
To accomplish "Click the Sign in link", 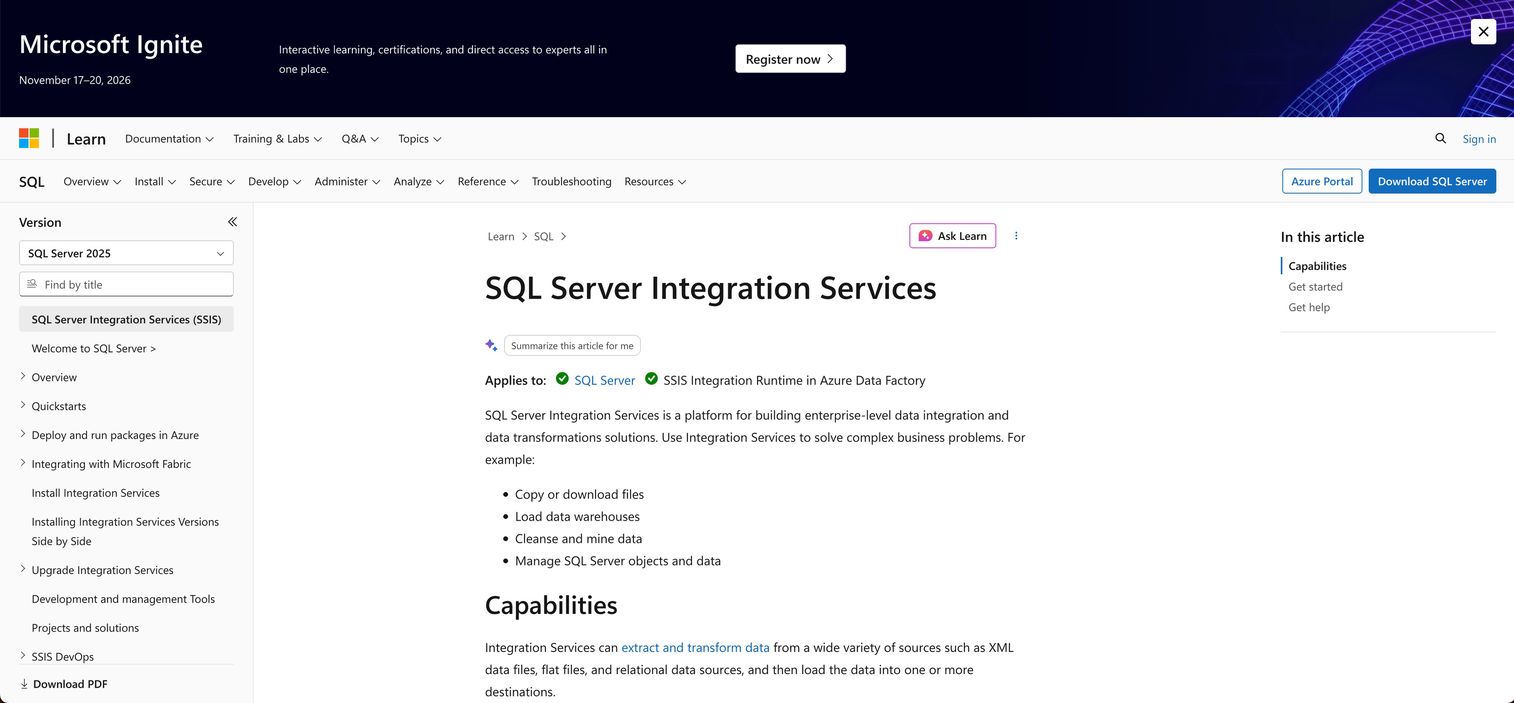I will 1479,139.
